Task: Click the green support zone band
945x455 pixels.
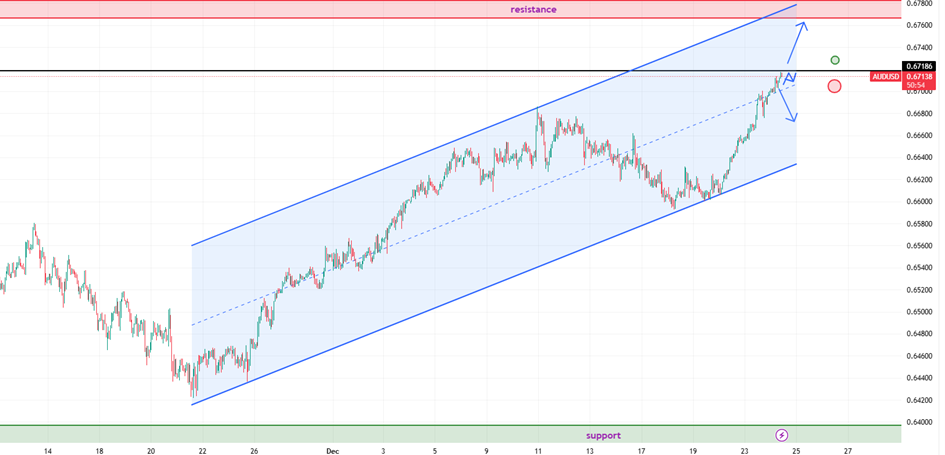Action: [300, 435]
